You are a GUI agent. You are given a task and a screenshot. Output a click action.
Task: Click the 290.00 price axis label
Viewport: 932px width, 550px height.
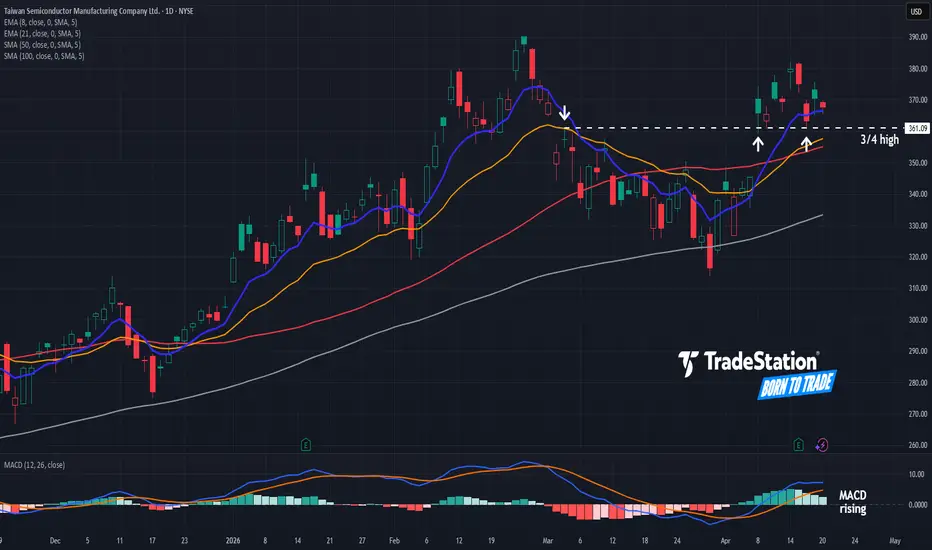point(918,351)
